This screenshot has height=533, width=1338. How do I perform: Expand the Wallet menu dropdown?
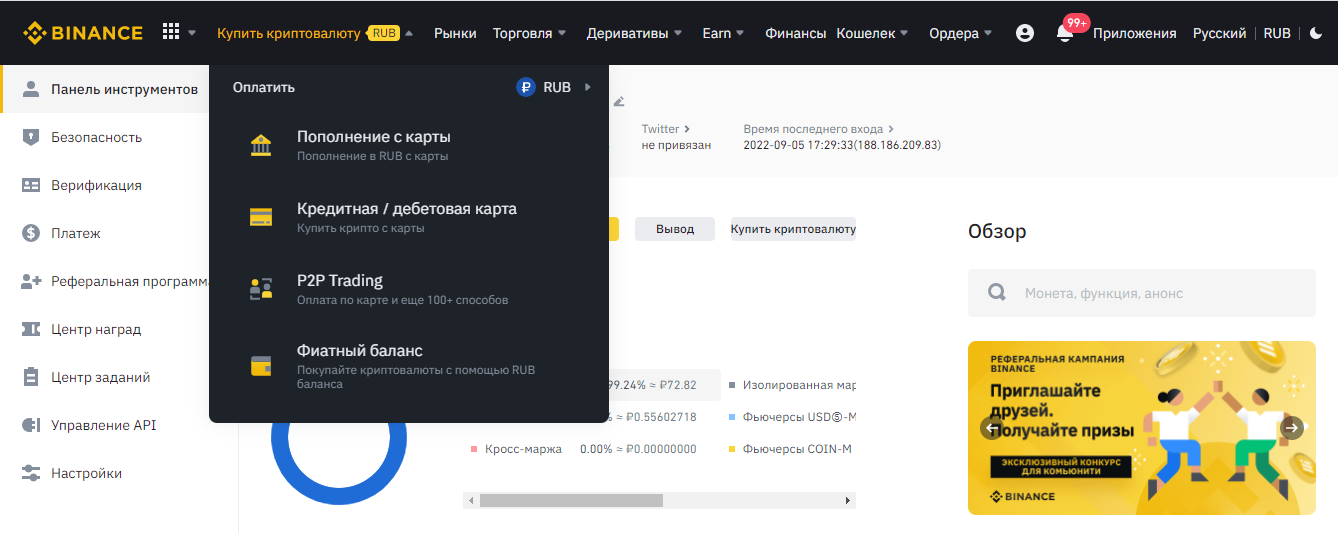coord(904,33)
